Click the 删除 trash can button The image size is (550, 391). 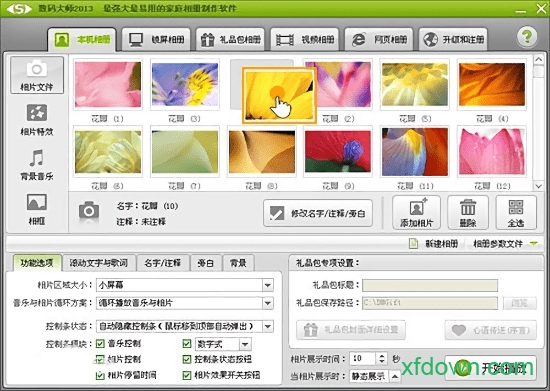tap(468, 213)
